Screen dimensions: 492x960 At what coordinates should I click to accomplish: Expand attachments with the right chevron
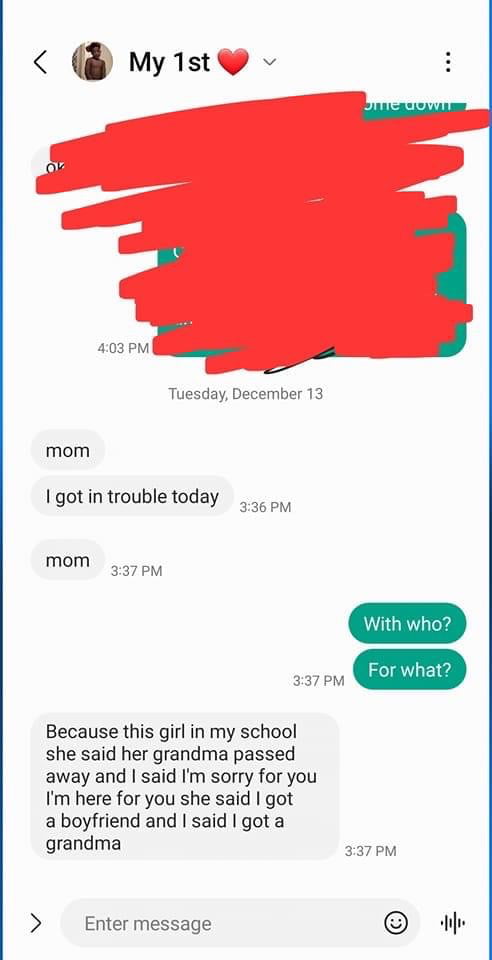pos(36,923)
